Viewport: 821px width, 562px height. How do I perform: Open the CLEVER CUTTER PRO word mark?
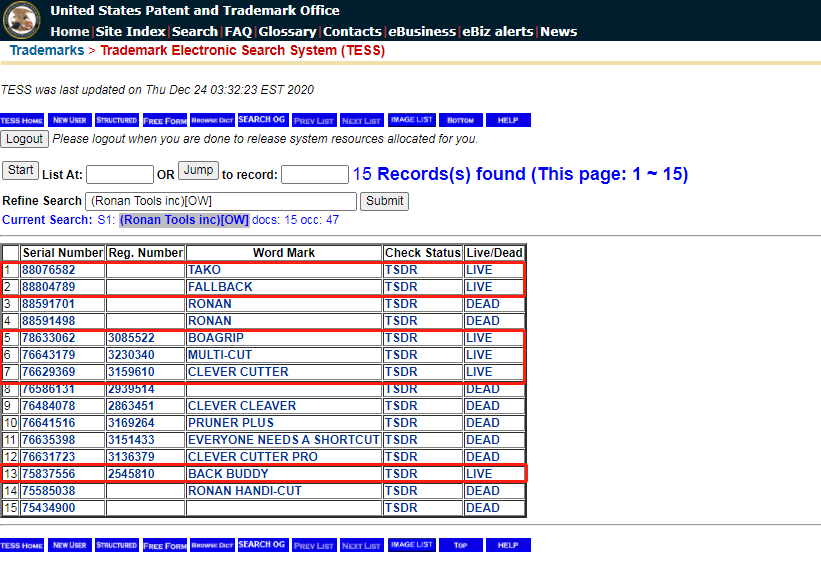pos(253,457)
